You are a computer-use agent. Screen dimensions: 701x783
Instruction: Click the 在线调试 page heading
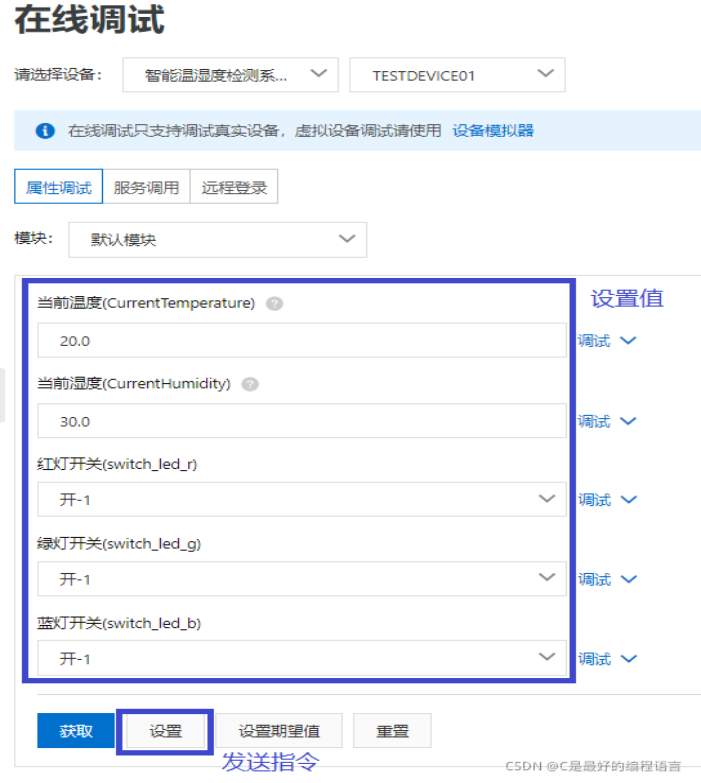tap(90, 19)
